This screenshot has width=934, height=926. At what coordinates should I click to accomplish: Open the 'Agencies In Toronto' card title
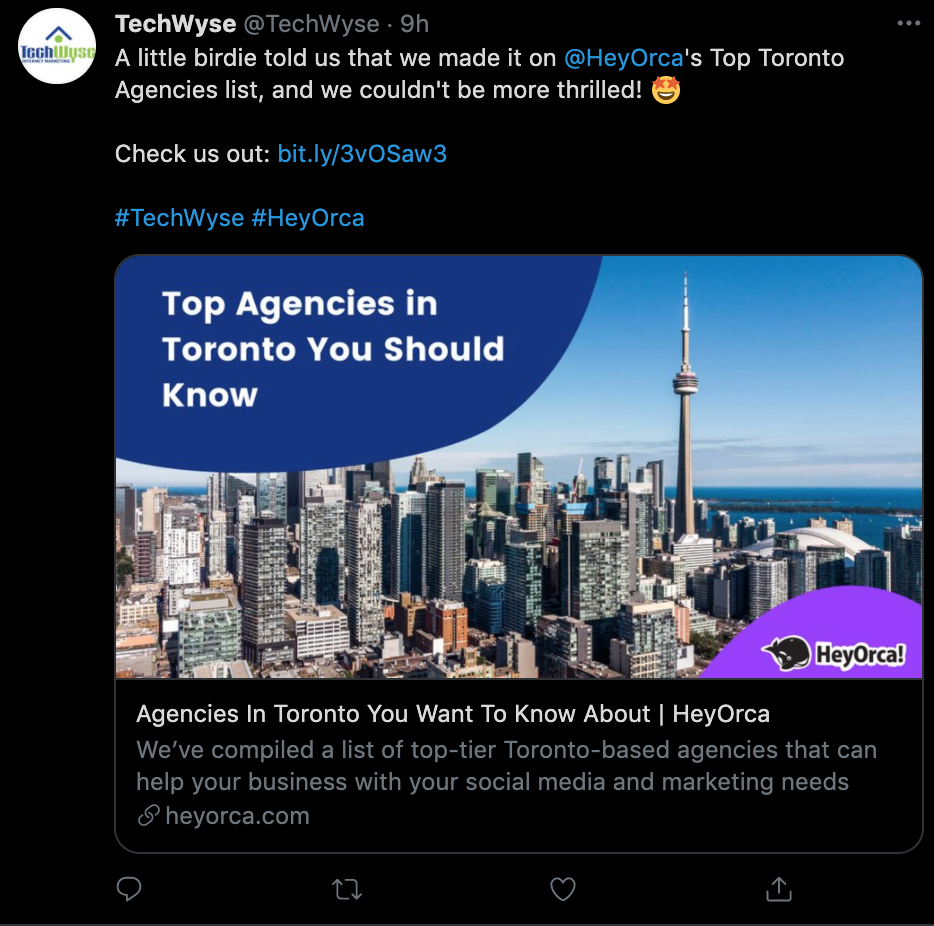coord(453,713)
